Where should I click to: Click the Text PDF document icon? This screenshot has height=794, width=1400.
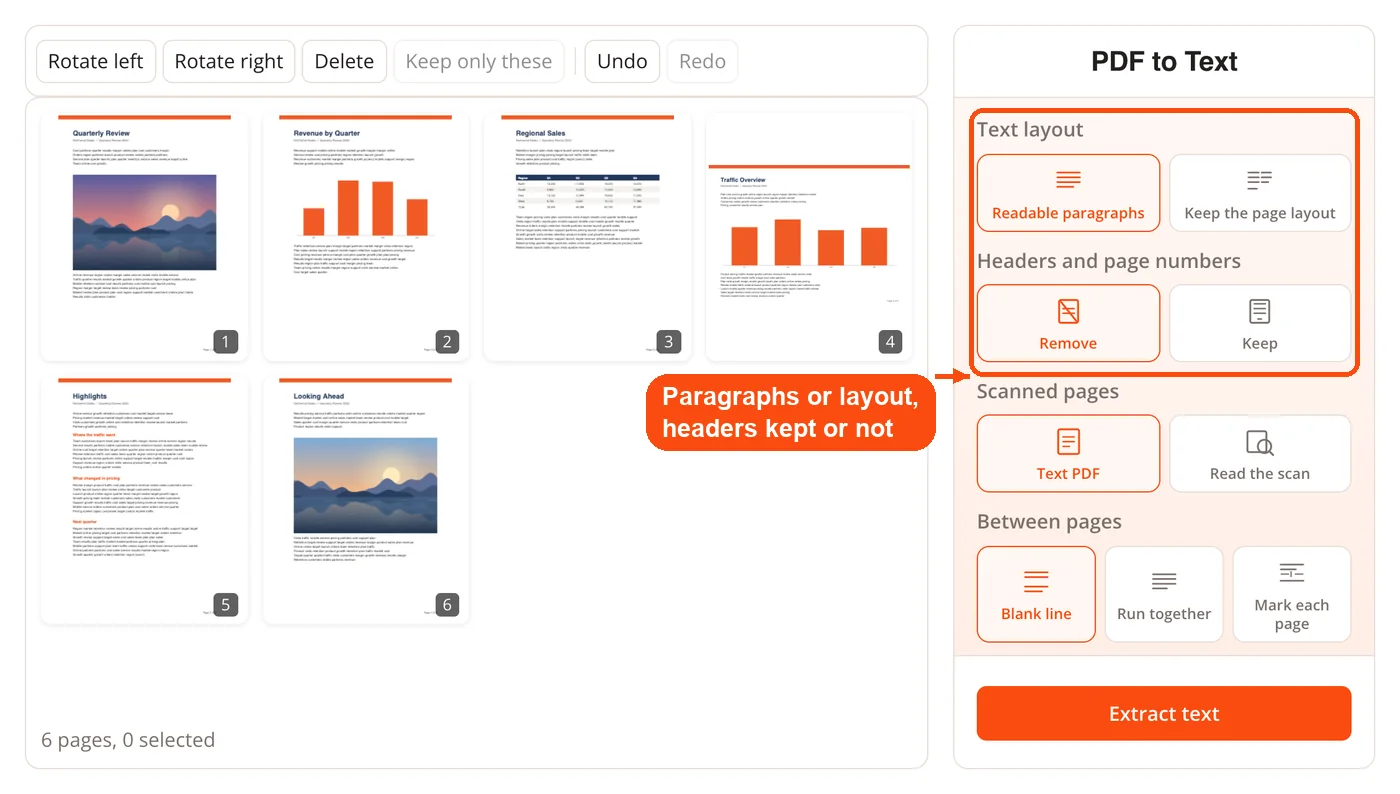click(1068, 441)
